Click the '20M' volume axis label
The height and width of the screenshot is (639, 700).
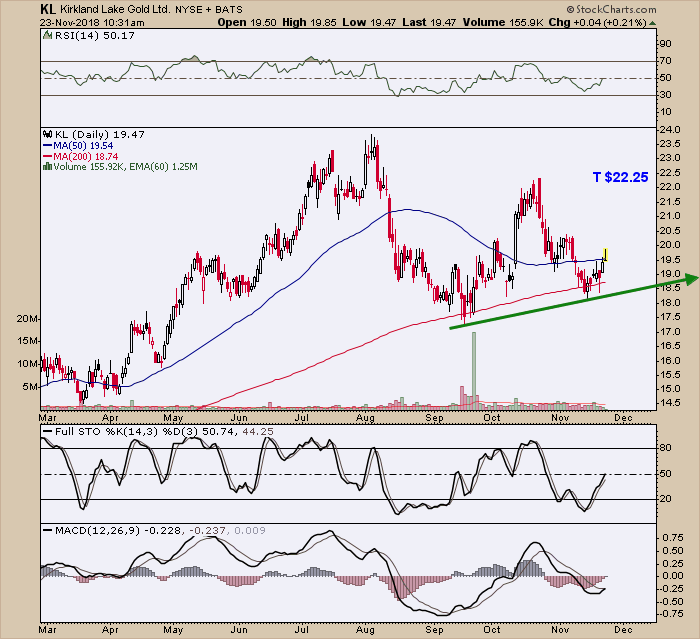(27, 319)
